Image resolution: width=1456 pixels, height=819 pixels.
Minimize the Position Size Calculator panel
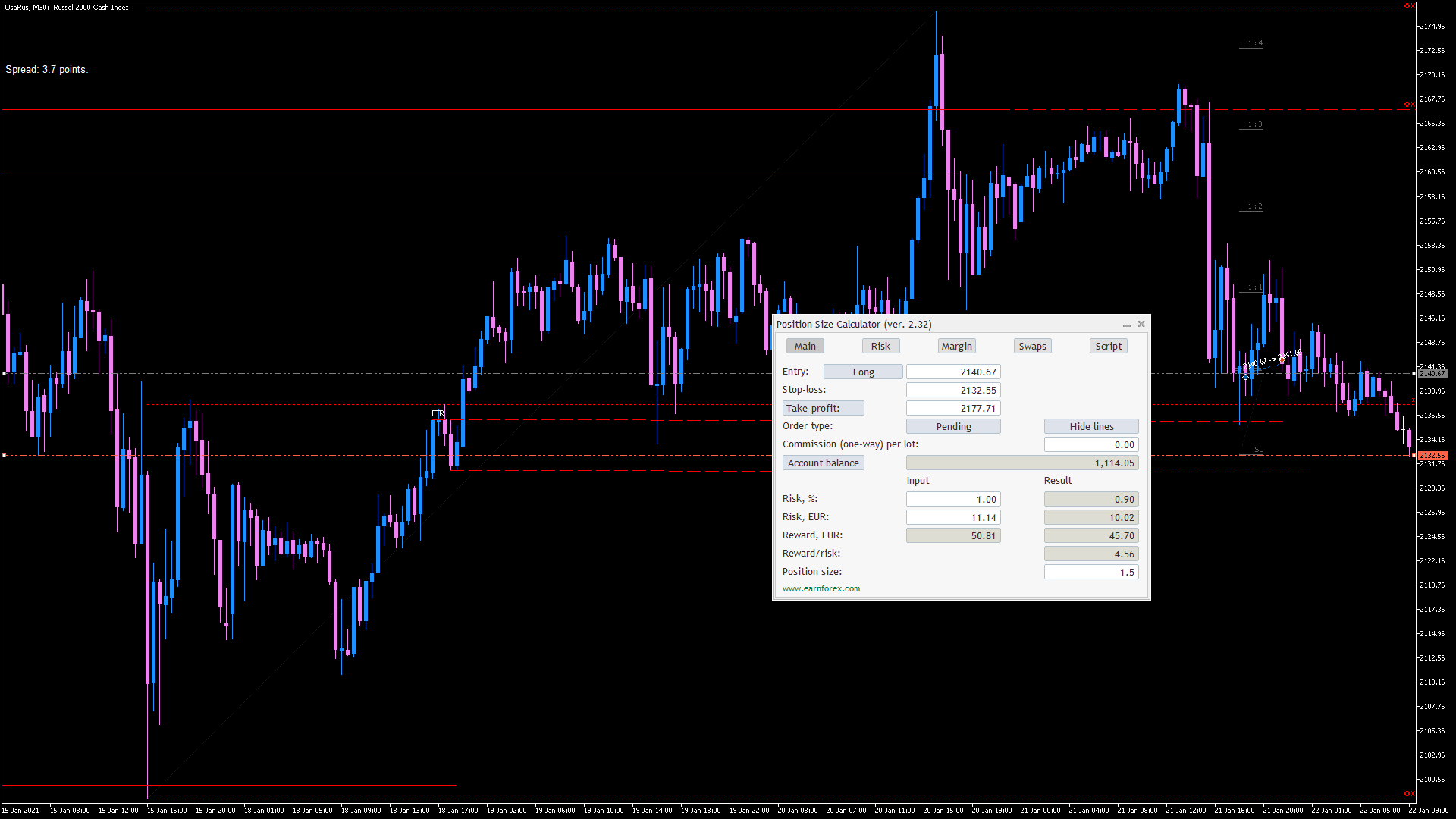click(1127, 325)
